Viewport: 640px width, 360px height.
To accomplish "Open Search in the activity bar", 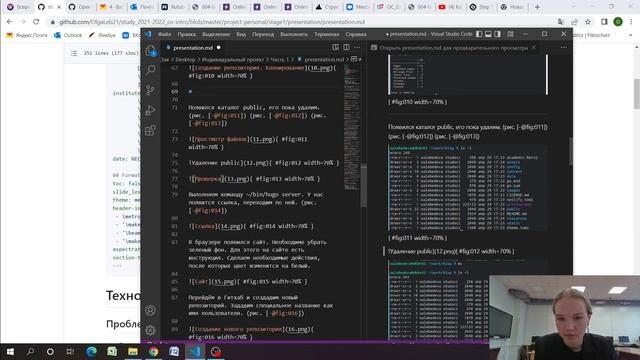I will [x=151, y=70].
